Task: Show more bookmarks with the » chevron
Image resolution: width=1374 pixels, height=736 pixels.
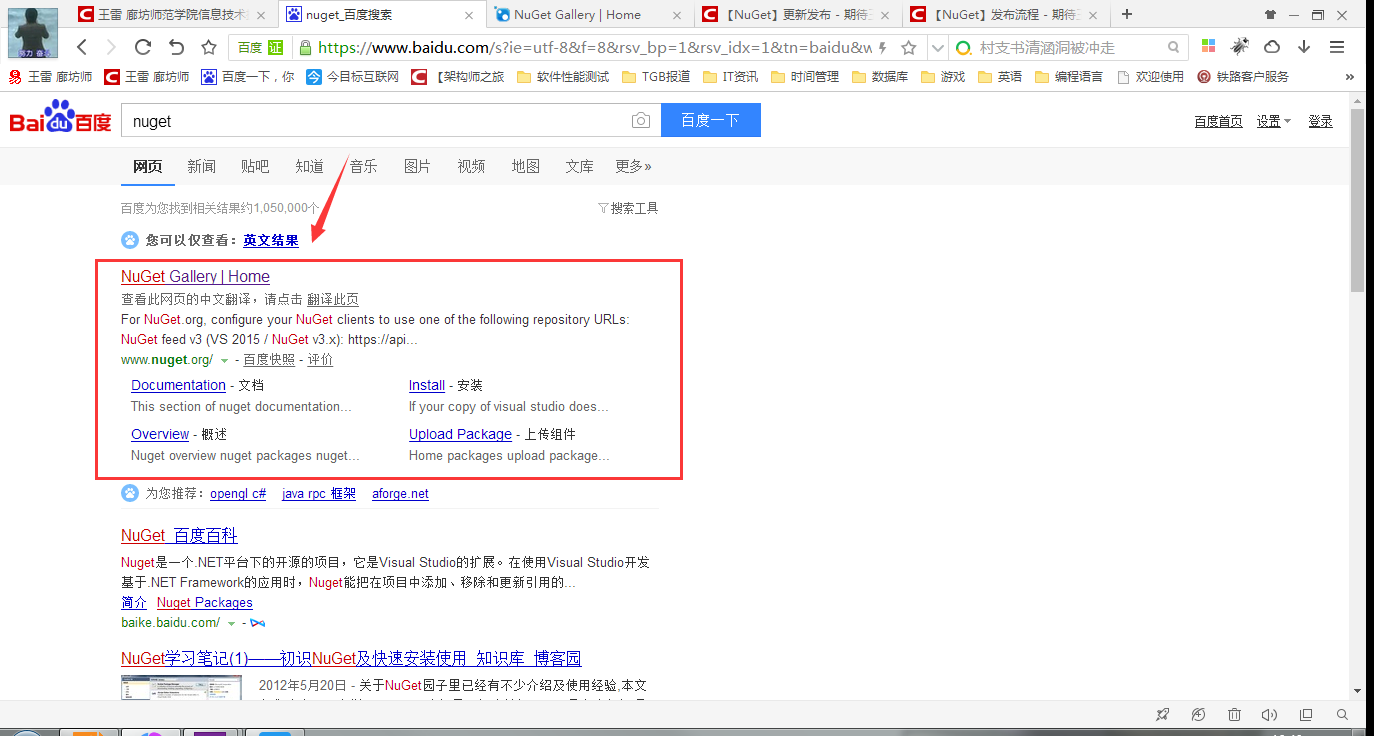Action: (x=1349, y=77)
